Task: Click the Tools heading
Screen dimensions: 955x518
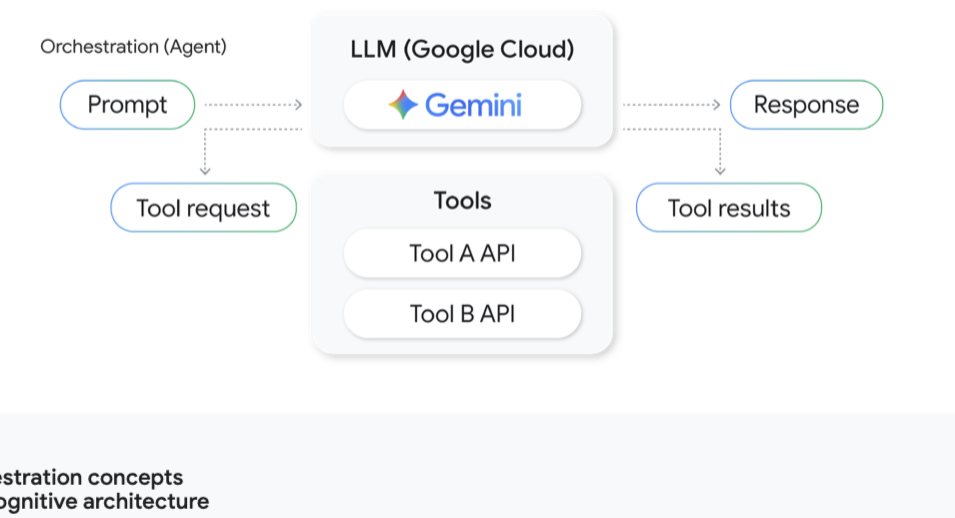Action: point(462,200)
